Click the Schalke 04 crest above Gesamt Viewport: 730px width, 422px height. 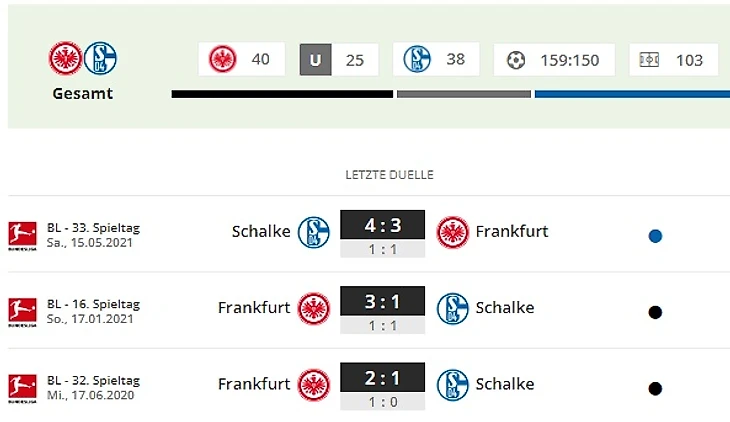coord(100,58)
